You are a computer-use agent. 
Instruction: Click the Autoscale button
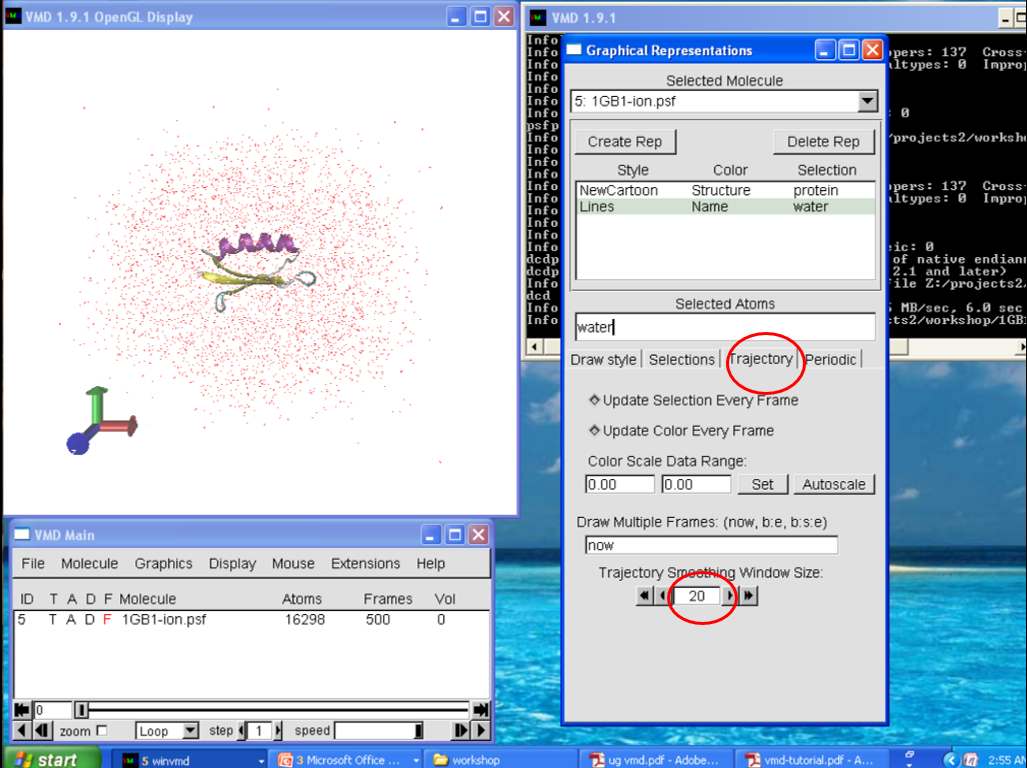pyautogui.click(x=834, y=485)
